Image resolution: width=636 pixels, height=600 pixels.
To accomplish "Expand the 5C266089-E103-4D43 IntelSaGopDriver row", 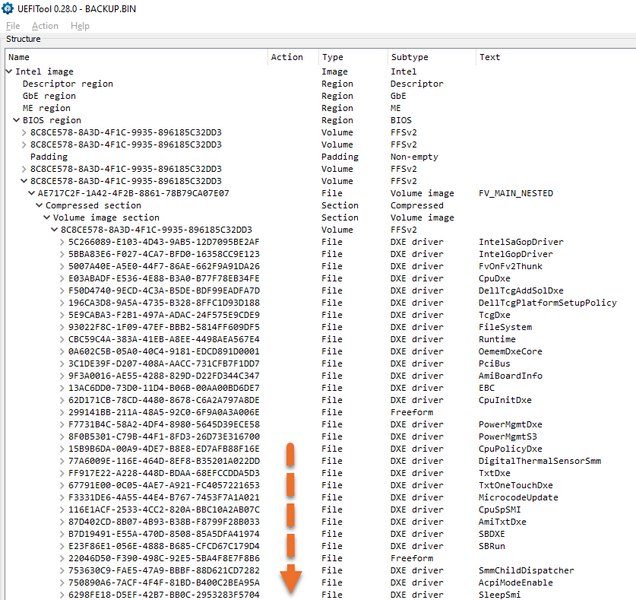I will pyautogui.click(x=62, y=242).
